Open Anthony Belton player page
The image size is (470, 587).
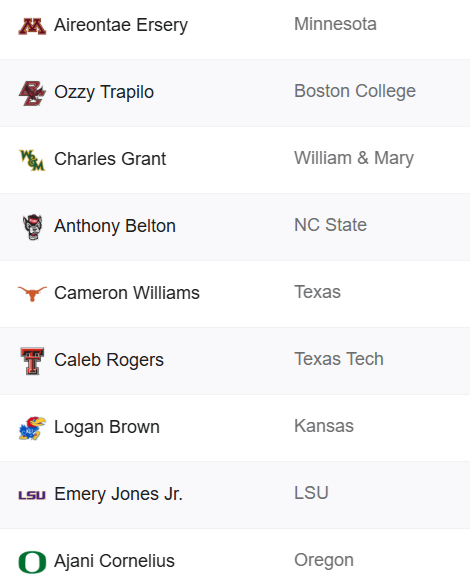click(x=115, y=226)
